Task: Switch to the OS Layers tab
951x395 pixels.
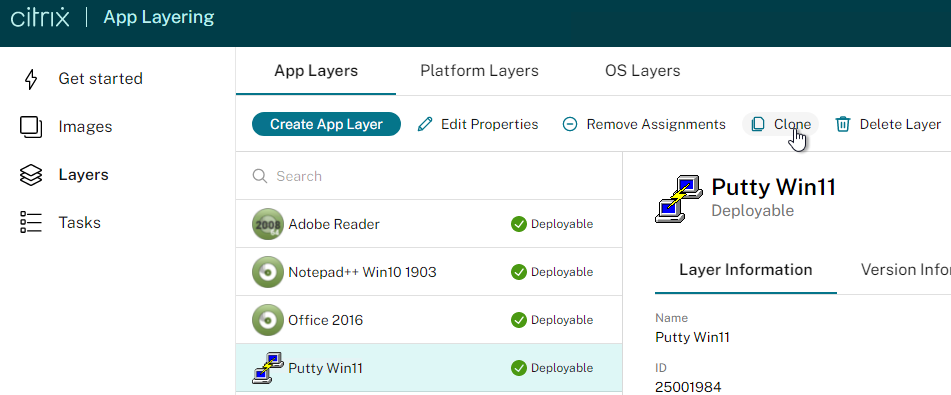Action: (642, 71)
